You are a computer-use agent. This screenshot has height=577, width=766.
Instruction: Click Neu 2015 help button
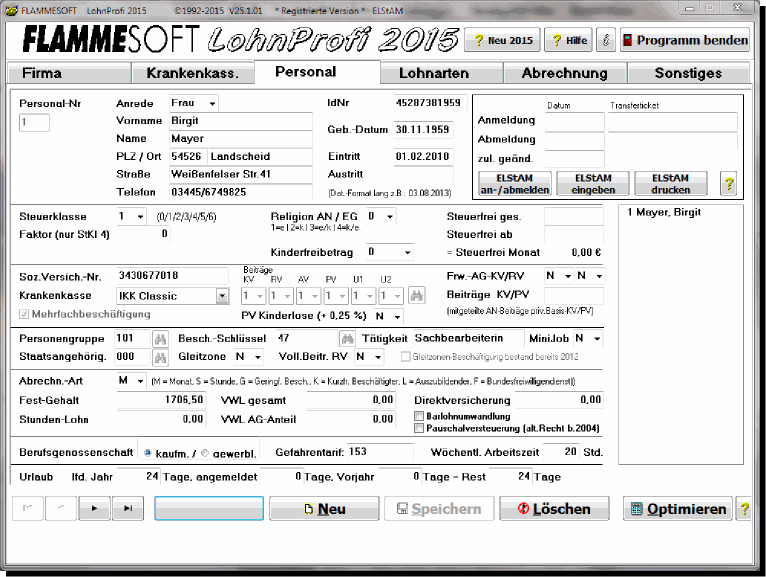pyautogui.click(x=502, y=40)
